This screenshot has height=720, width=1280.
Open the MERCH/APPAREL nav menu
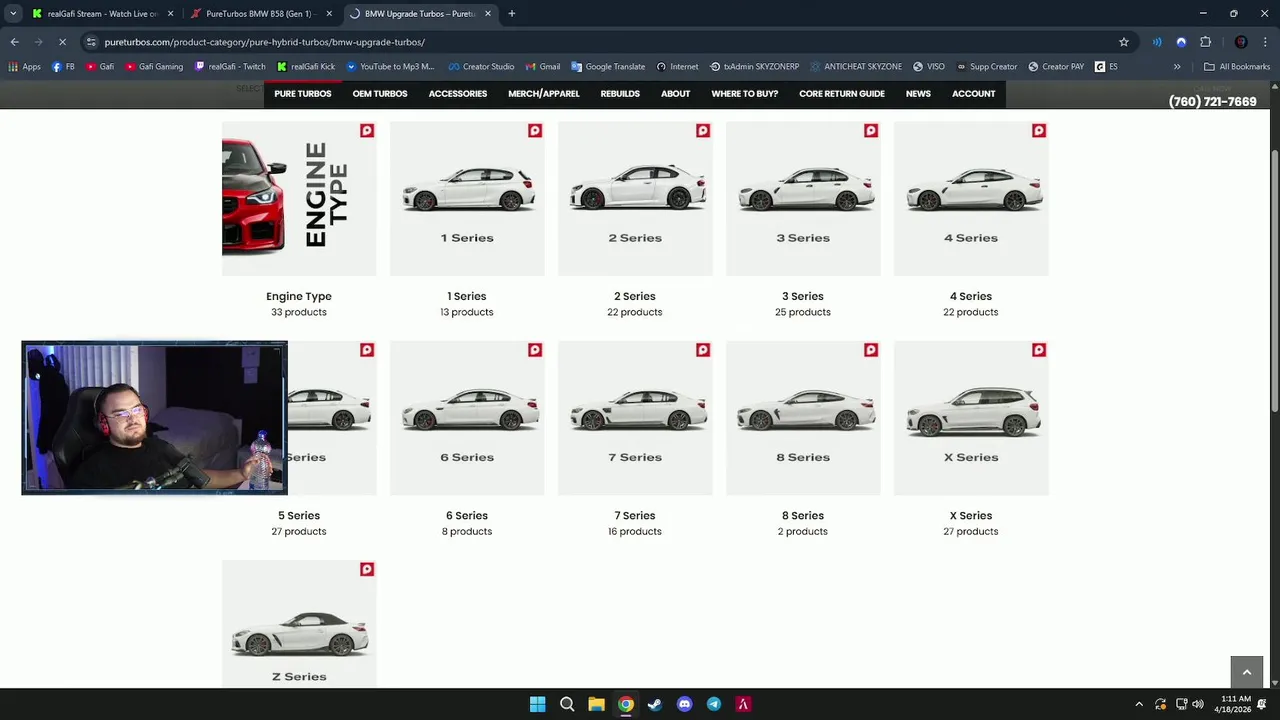pyautogui.click(x=544, y=94)
